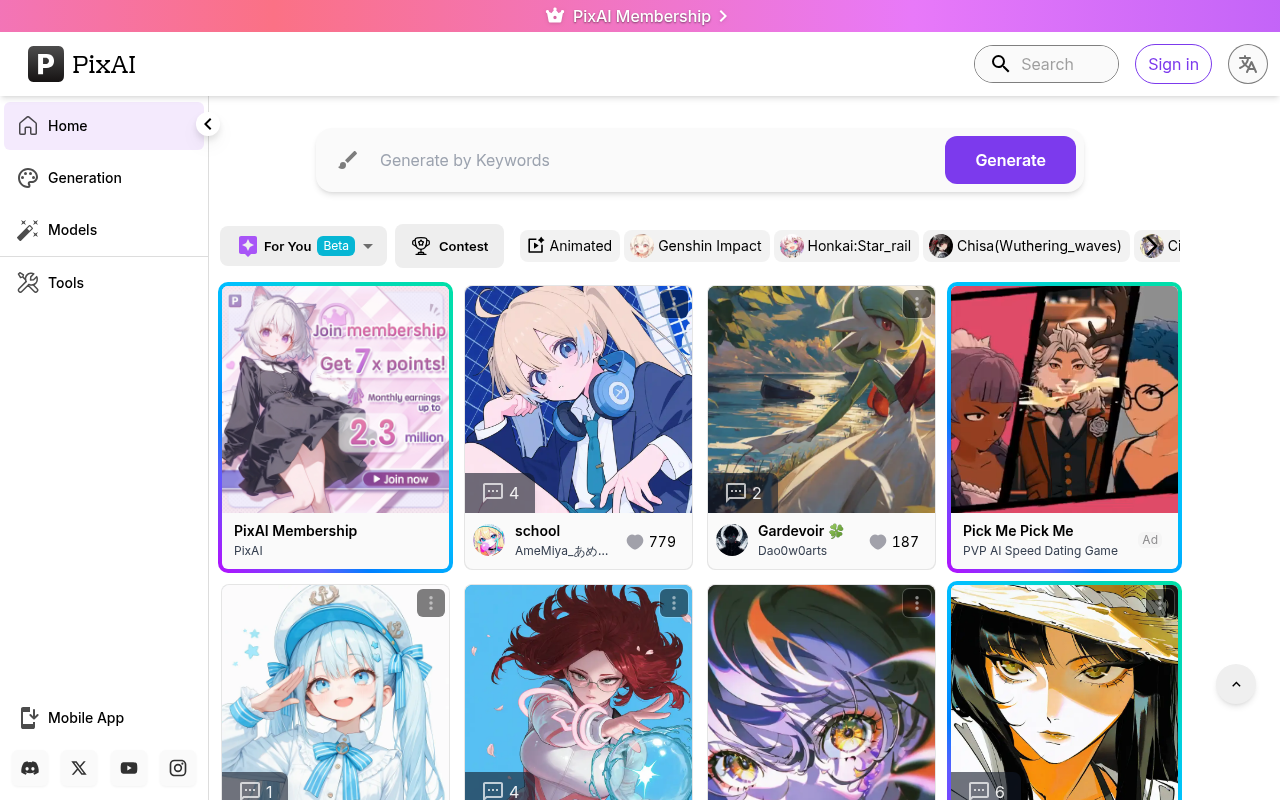Open the language translation icon
Screen dimensions: 1280x800
point(1247,64)
